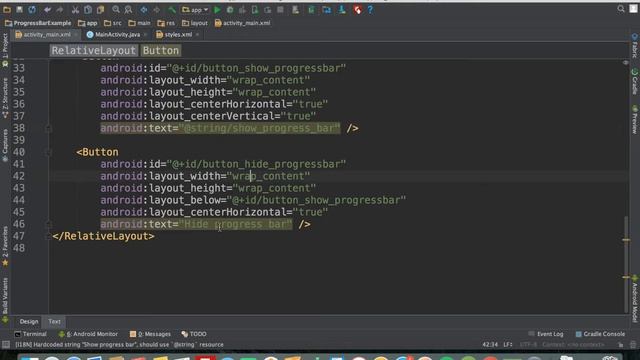Click the Replace toolbar icon
Screen dimensions: 640x360
[129, 9]
